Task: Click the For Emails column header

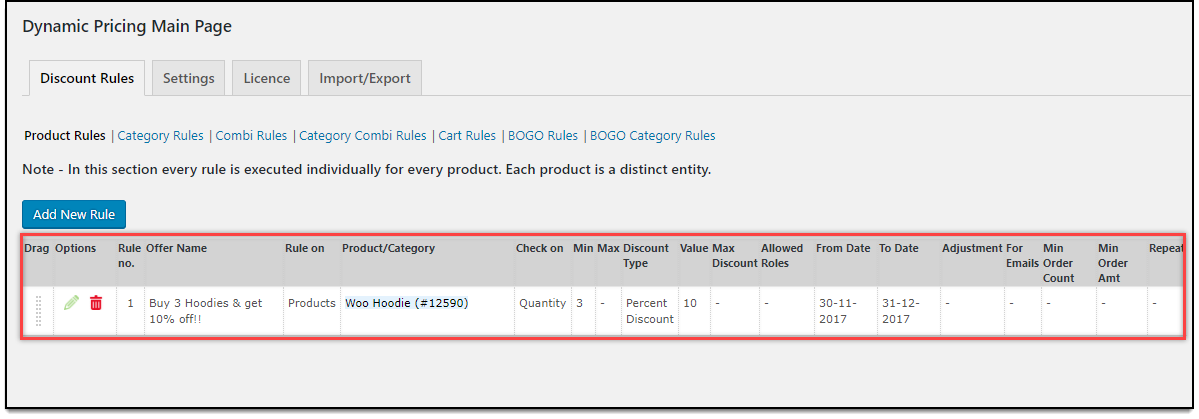Action: [1021, 255]
